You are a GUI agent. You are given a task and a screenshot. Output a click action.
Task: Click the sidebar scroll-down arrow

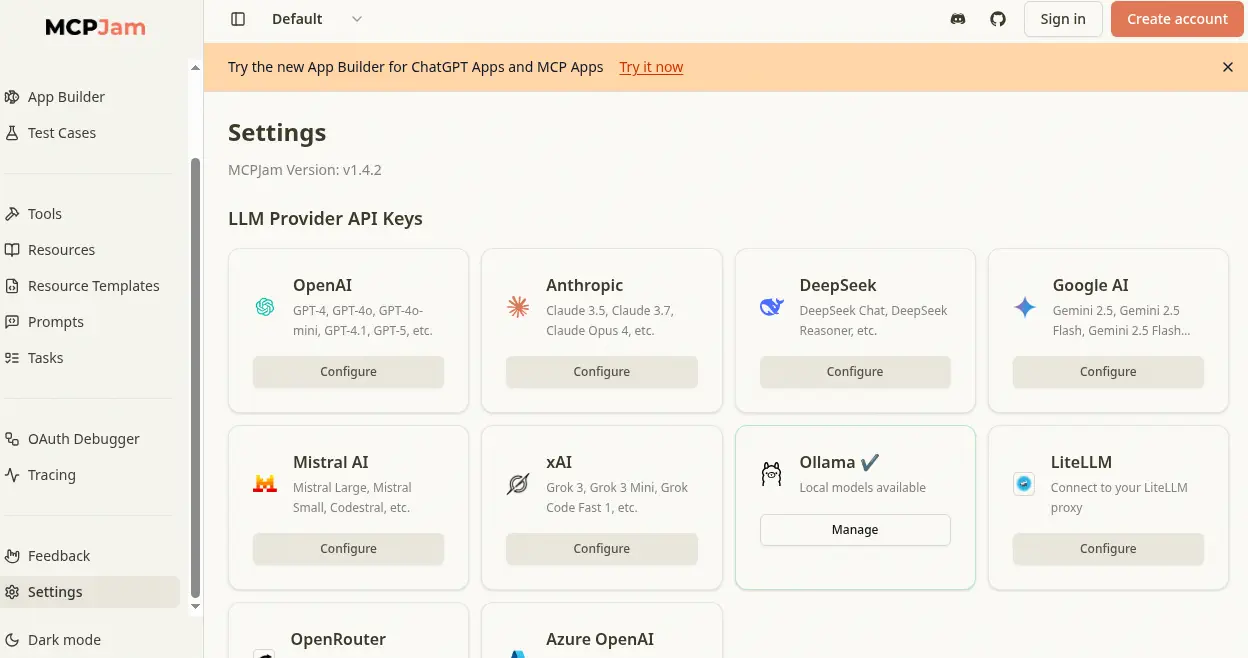point(196,606)
